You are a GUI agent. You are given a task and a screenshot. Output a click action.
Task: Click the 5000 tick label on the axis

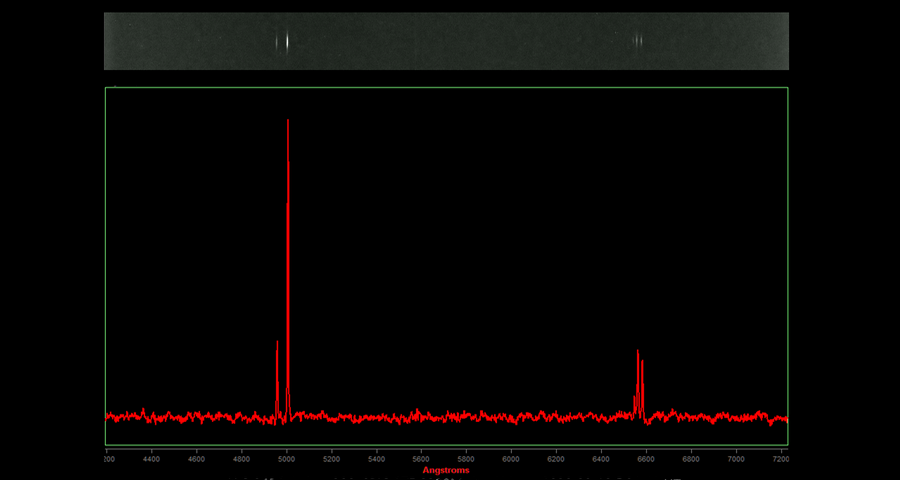pyautogui.click(x=286, y=459)
